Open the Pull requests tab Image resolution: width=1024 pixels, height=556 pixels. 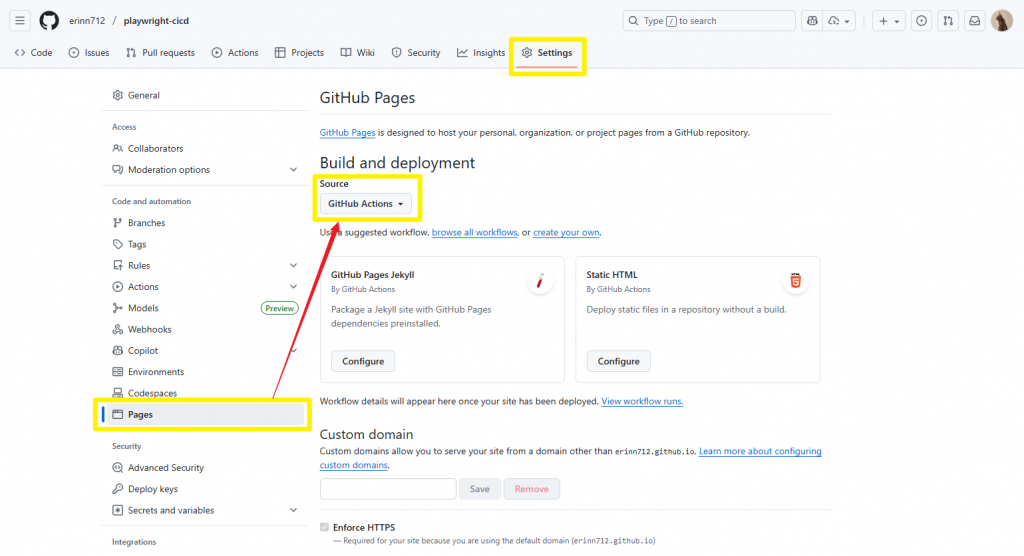160,53
